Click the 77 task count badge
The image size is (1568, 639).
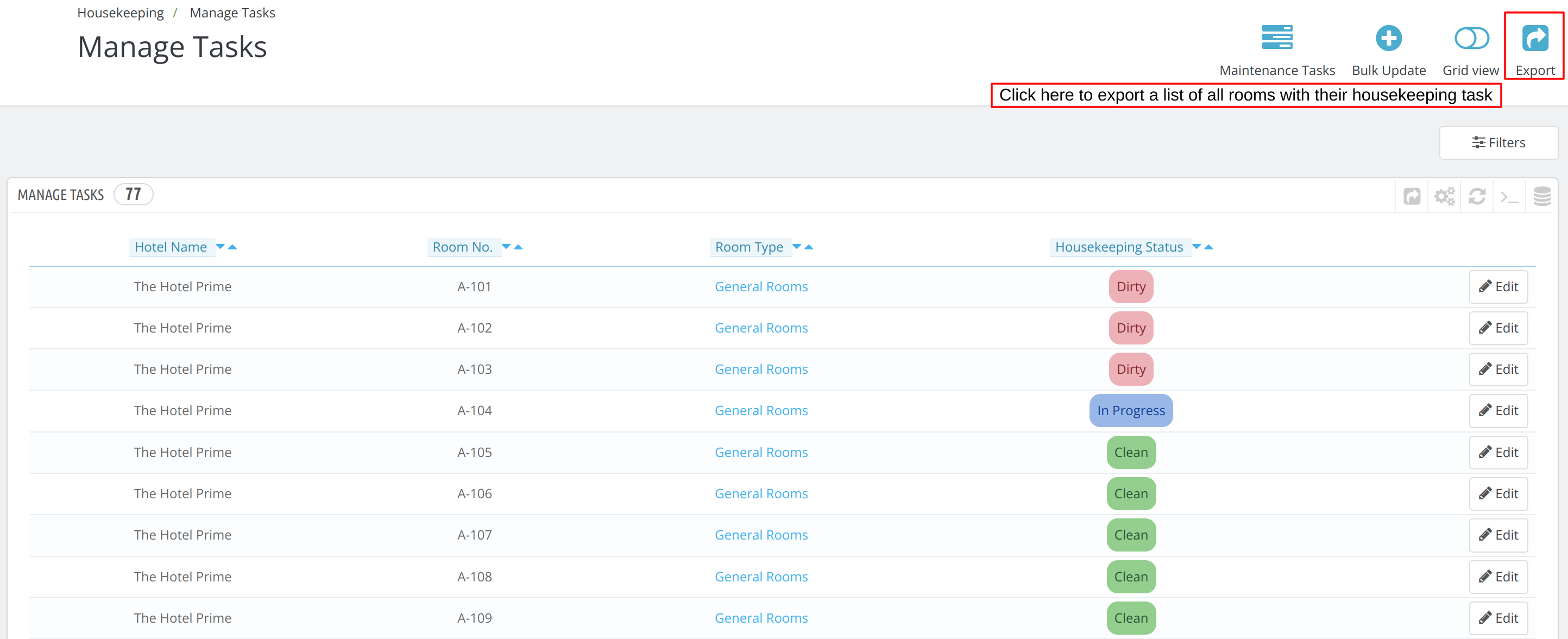[133, 195]
